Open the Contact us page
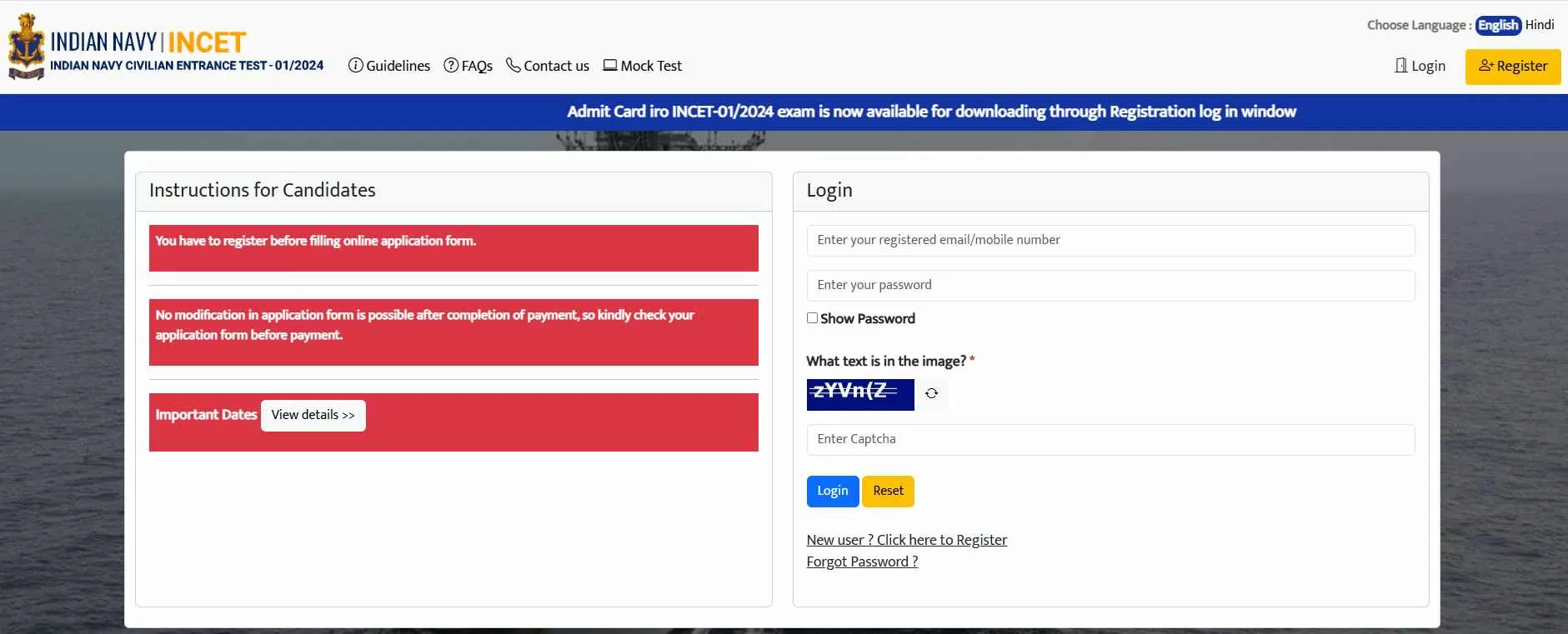This screenshot has width=1568, height=634. click(548, 66)
